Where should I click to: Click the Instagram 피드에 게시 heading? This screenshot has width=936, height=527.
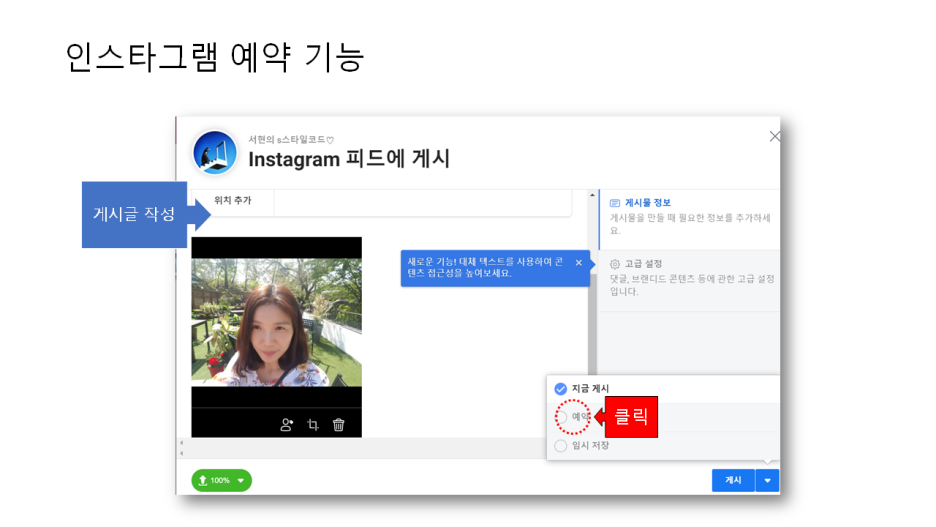(349, 159)
